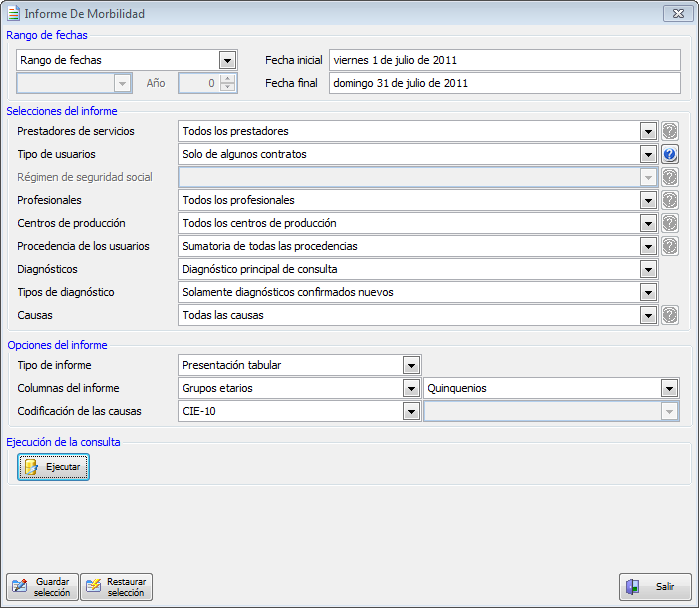Open Grupos etarios columns dropdown

click(x=411, y=389)
